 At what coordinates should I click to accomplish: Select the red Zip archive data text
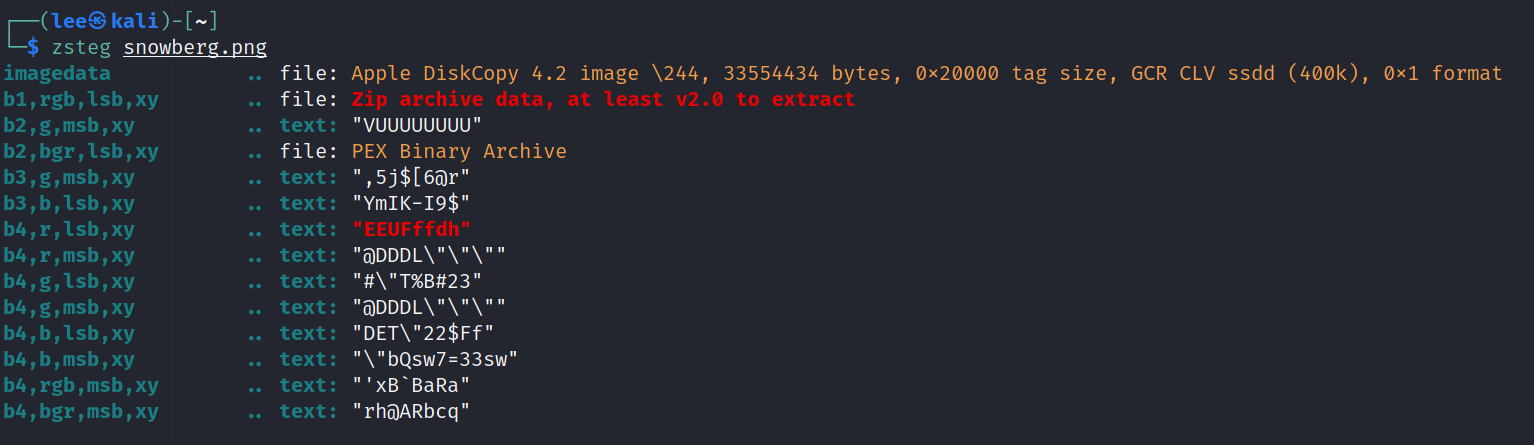[x=603, y=99]
